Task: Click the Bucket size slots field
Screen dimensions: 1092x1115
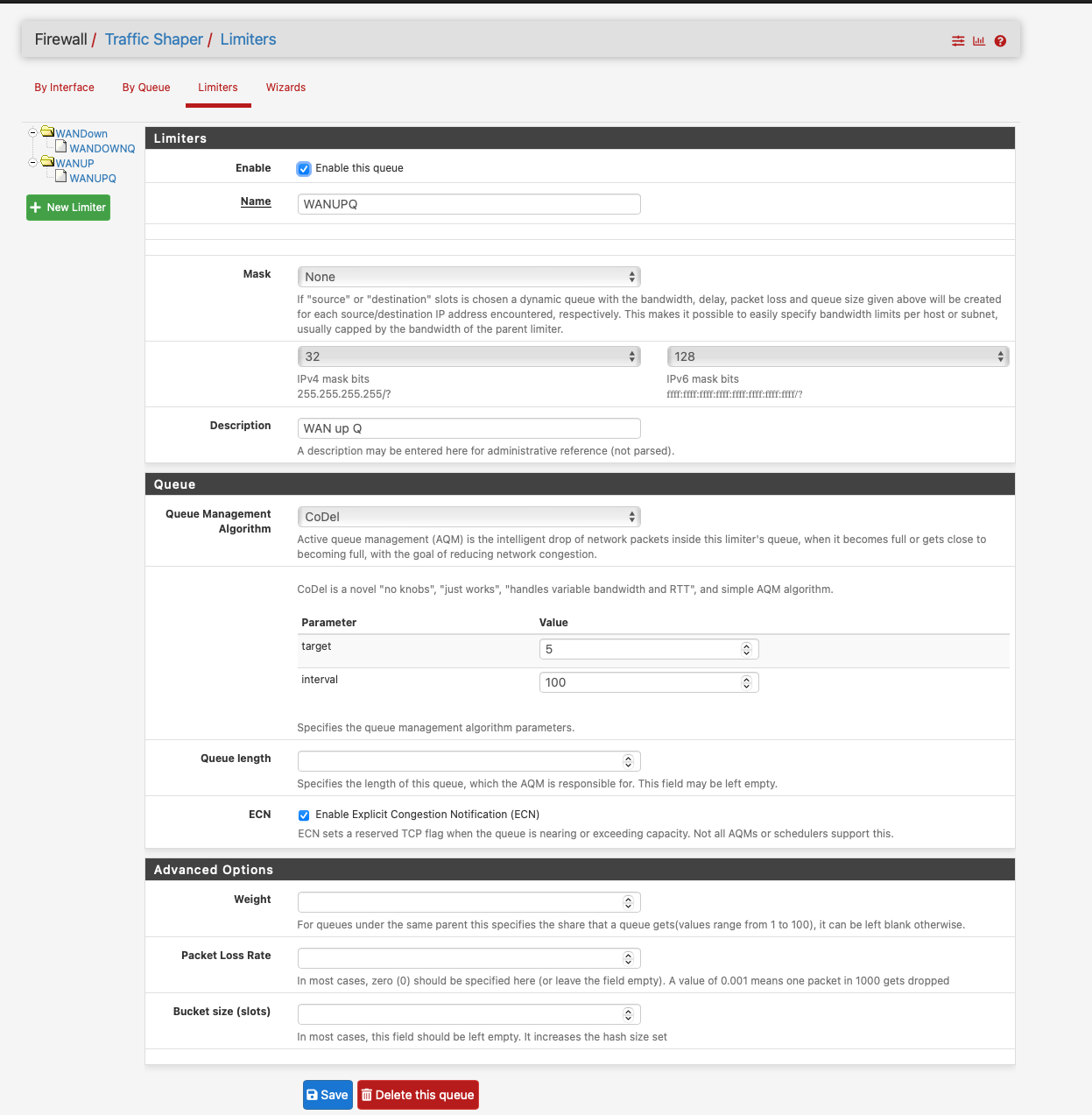Action: (x=469, y=1014)
